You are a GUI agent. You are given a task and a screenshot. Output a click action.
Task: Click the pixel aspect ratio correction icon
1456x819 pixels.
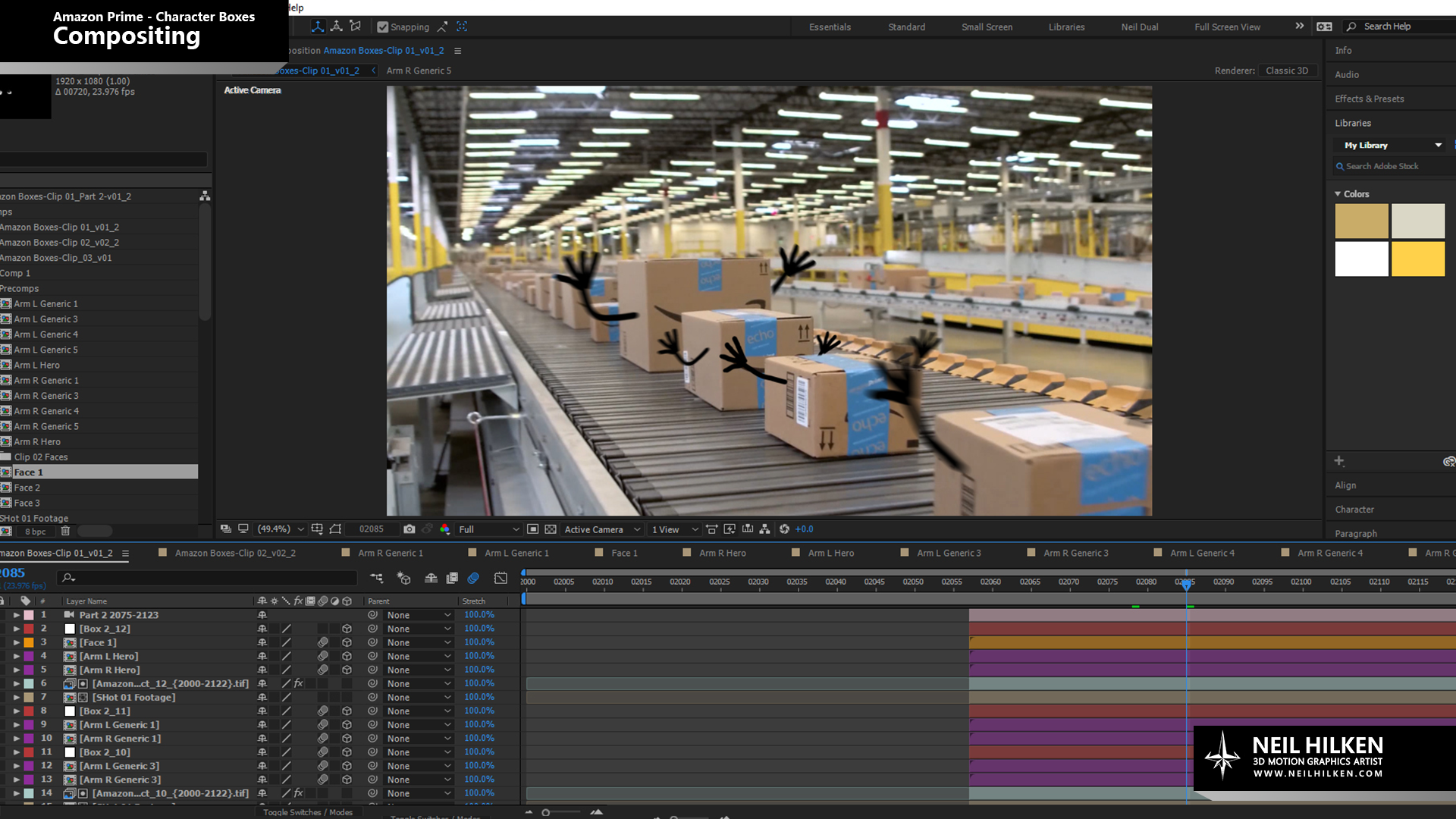[x=711, y=529]
